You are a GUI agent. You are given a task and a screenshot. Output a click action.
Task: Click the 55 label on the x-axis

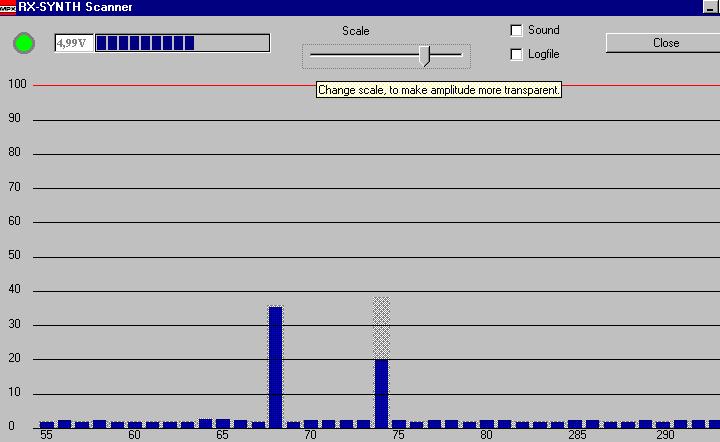[46, 435]
